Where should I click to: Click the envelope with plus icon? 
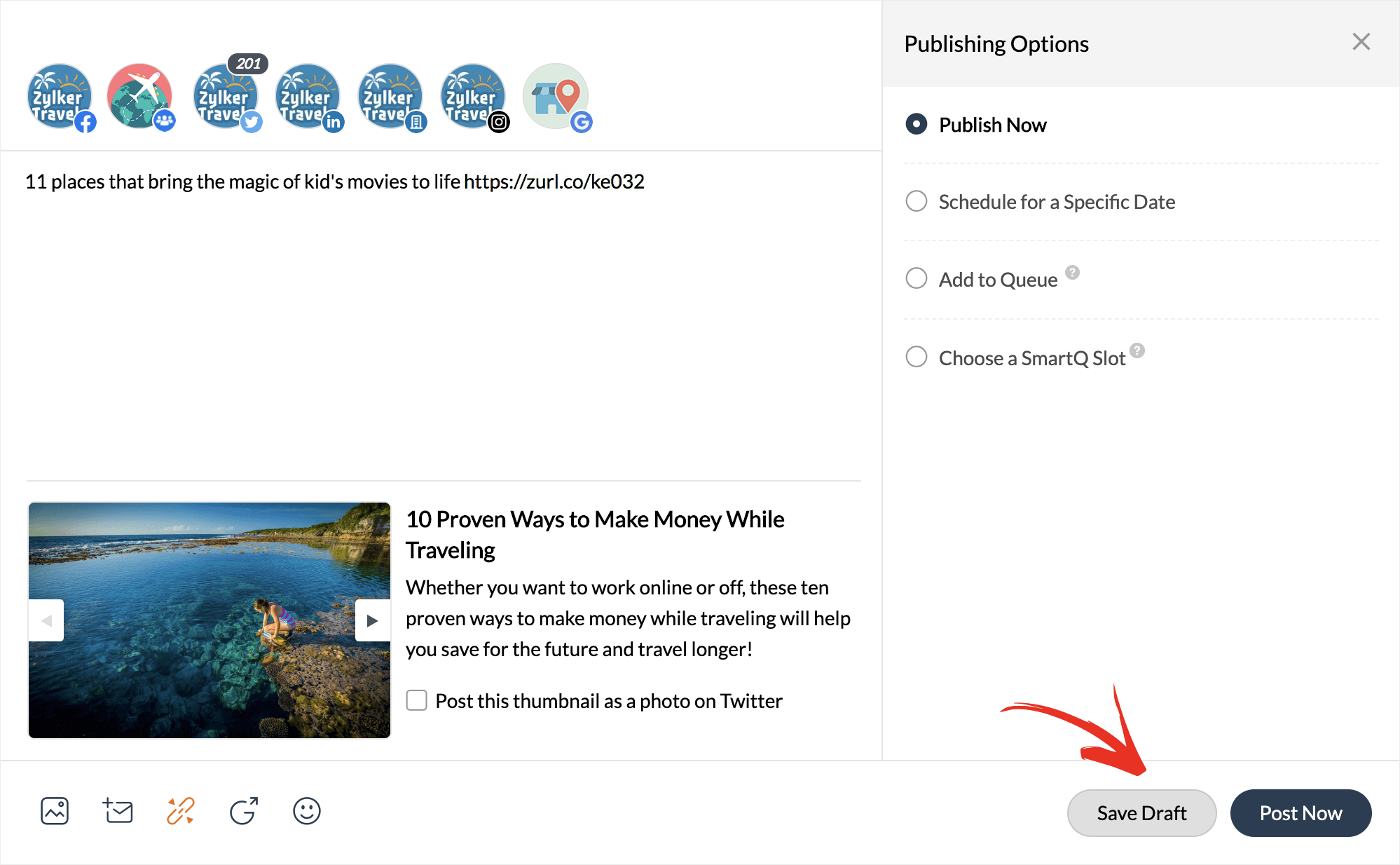pos(118,811)
